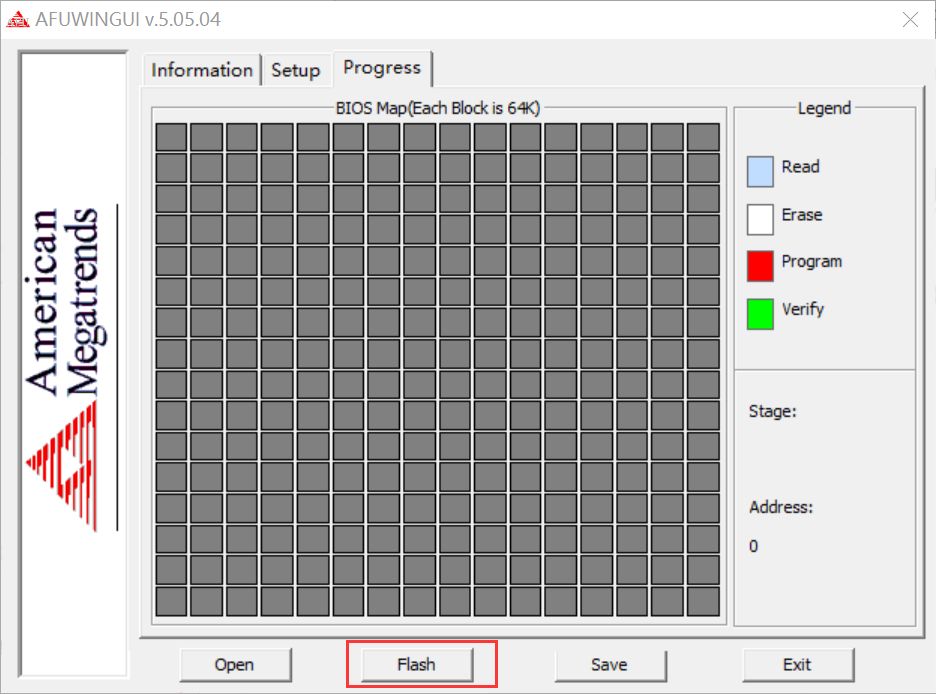Click the 'Stage:' label
This screenshot has width=936, height=694.
(x=772, y=411)
